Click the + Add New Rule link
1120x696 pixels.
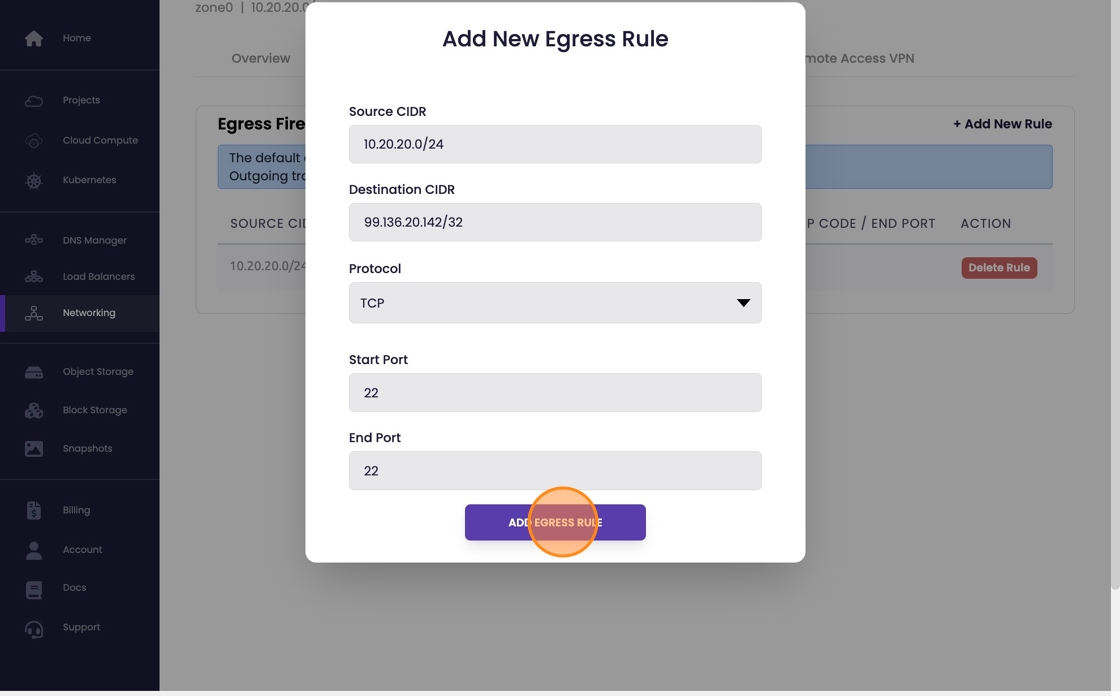click(x=1002, y=124)
